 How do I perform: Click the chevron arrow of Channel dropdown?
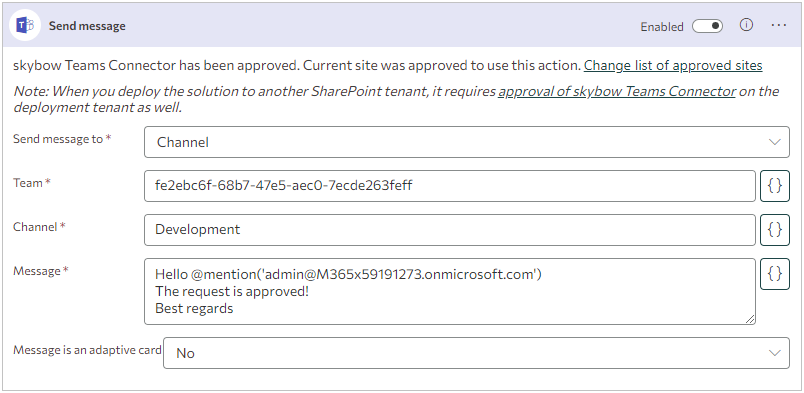pos(775,142)
